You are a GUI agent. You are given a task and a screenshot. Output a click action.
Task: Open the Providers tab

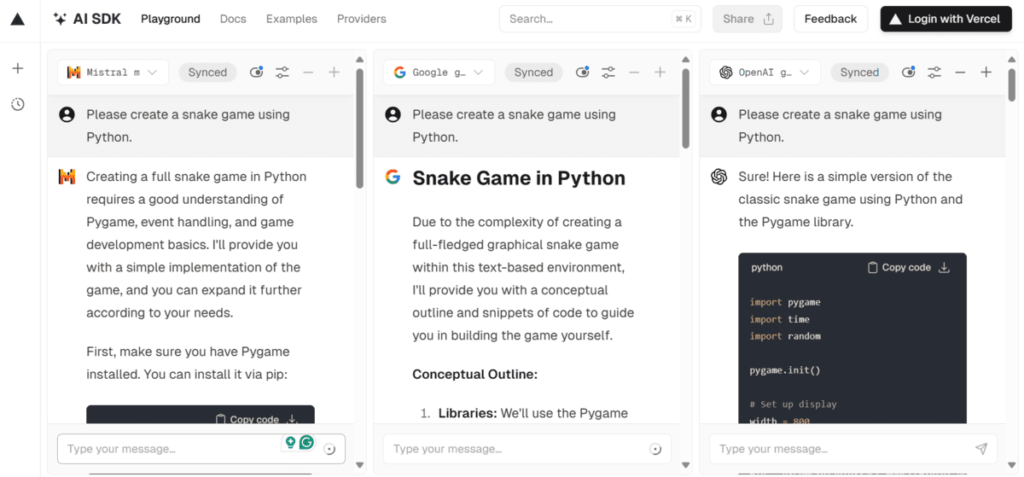point(361,19)
